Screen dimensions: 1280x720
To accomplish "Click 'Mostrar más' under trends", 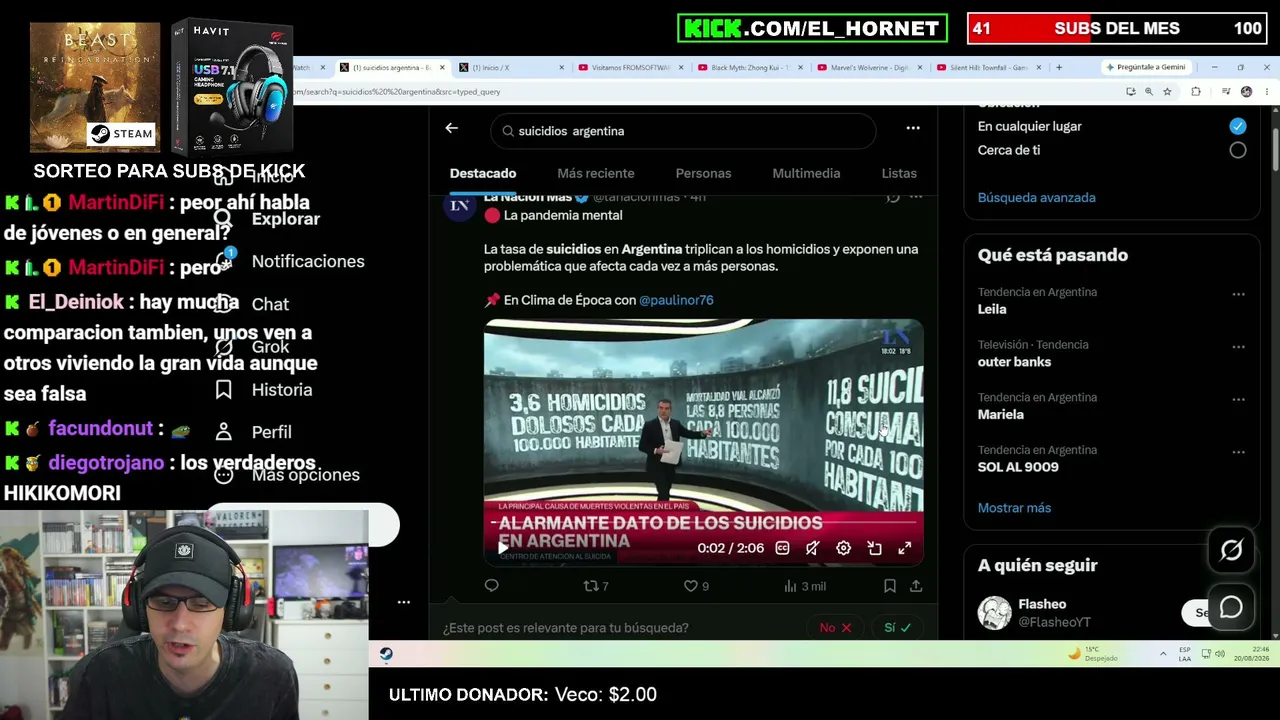I will (x=1014, y=508).
